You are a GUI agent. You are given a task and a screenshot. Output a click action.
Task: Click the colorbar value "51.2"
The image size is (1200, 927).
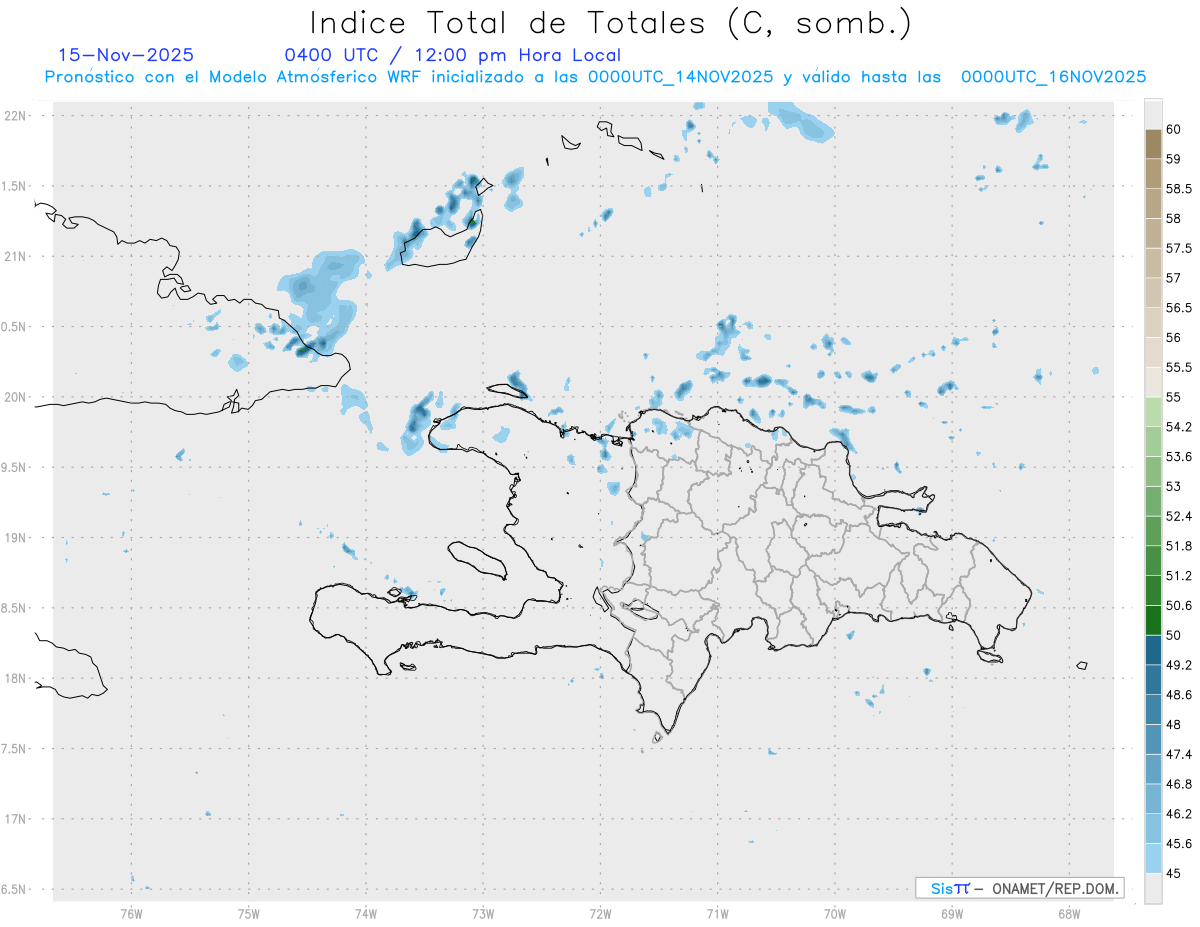pyautogui.click(x=1178, y=576)
